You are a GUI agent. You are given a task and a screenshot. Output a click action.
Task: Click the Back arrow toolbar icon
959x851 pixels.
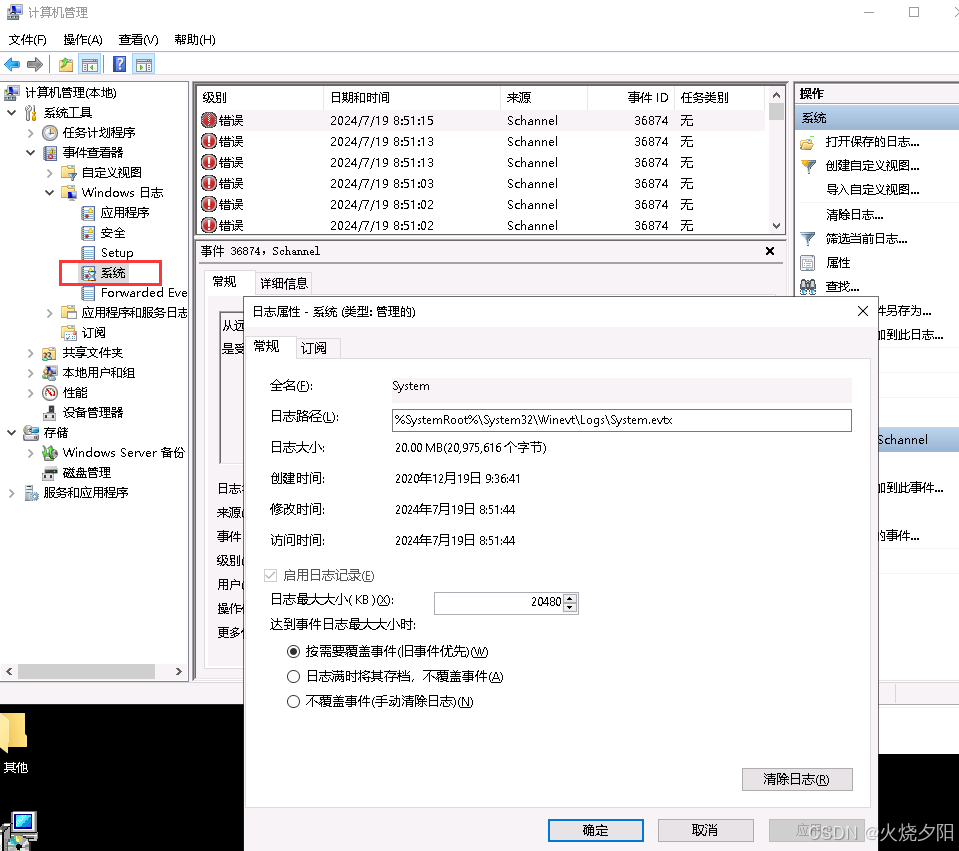point(12,65)
